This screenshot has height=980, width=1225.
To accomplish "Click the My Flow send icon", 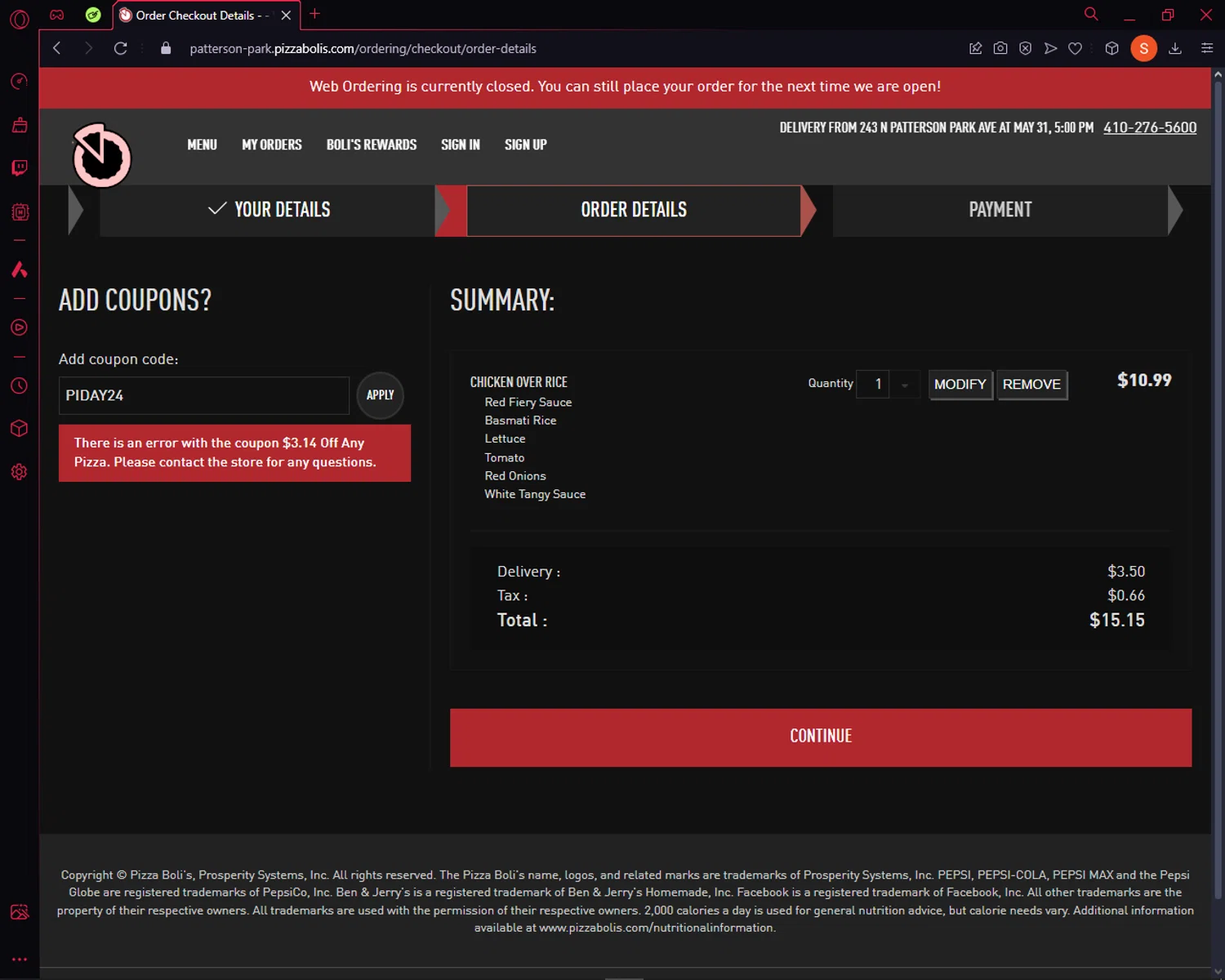I will [x=1050, y=48].
